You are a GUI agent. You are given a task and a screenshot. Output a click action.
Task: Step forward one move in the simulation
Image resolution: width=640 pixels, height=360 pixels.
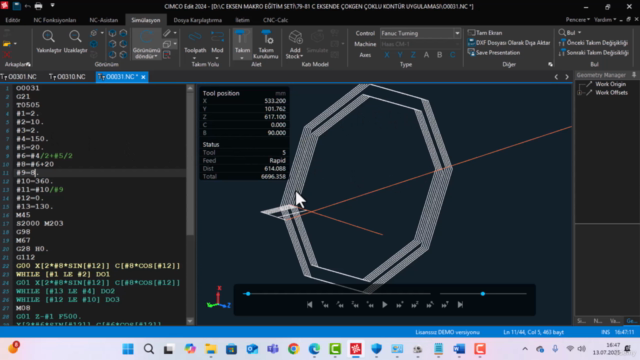[x=400, y=305]
